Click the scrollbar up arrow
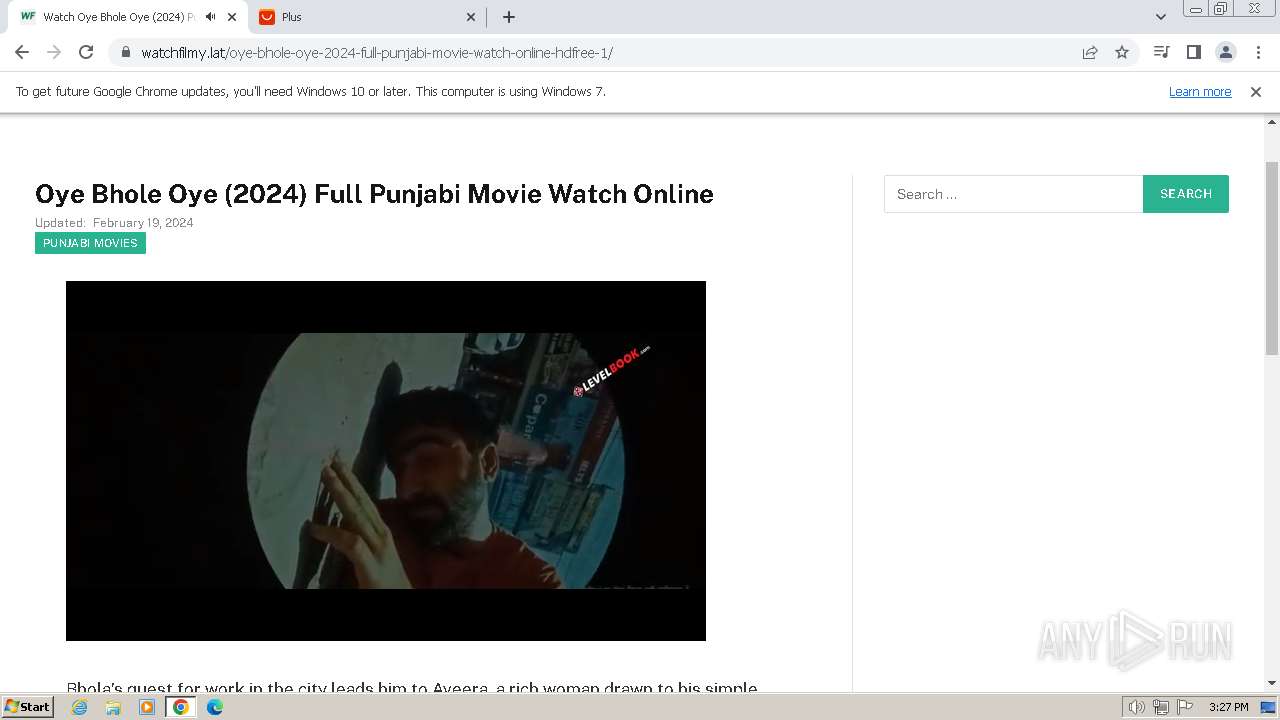This screenshot has width=1280, height=720. pos(1272,122)
